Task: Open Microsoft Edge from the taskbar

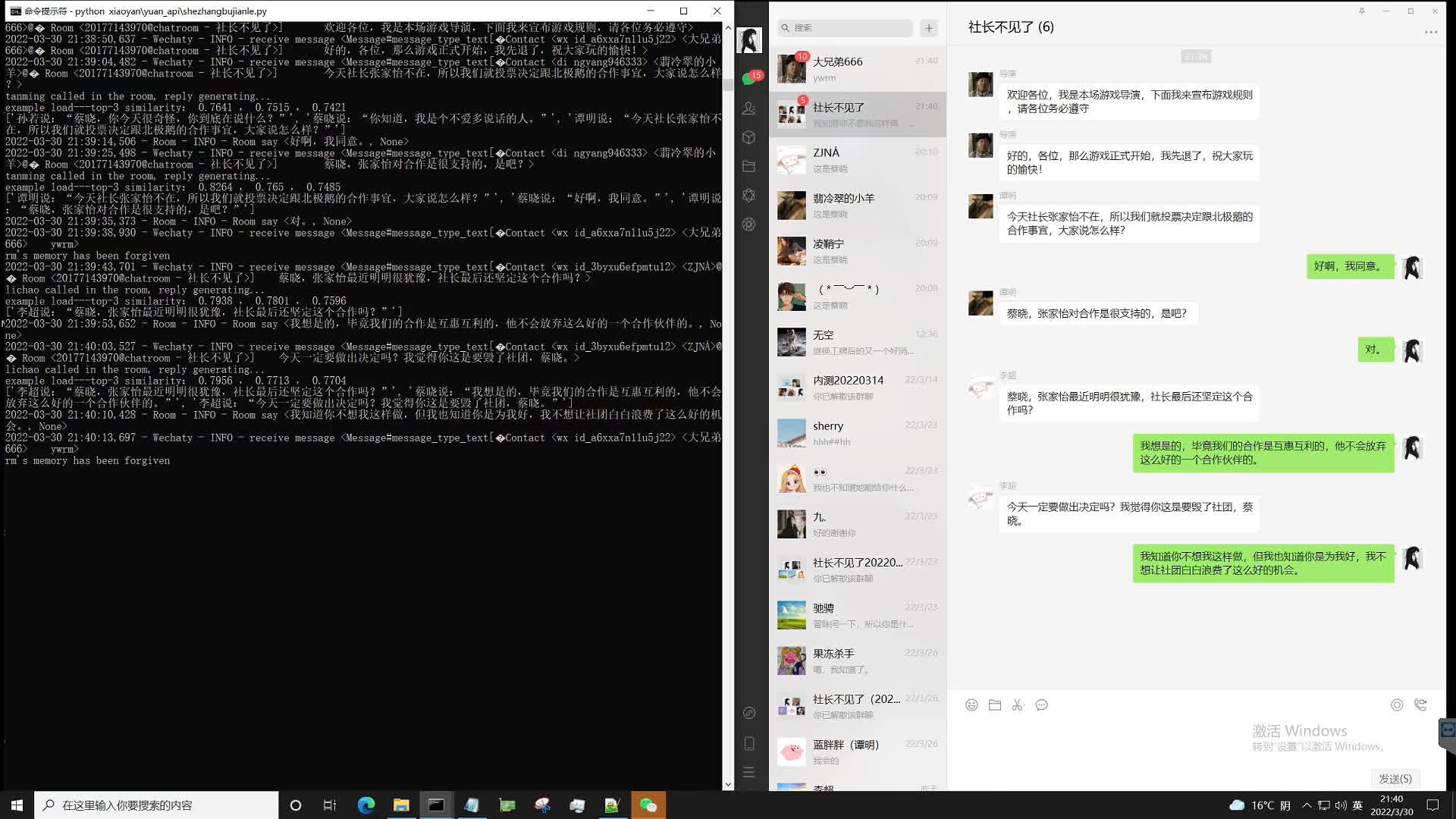Action: tap(366, 805)
